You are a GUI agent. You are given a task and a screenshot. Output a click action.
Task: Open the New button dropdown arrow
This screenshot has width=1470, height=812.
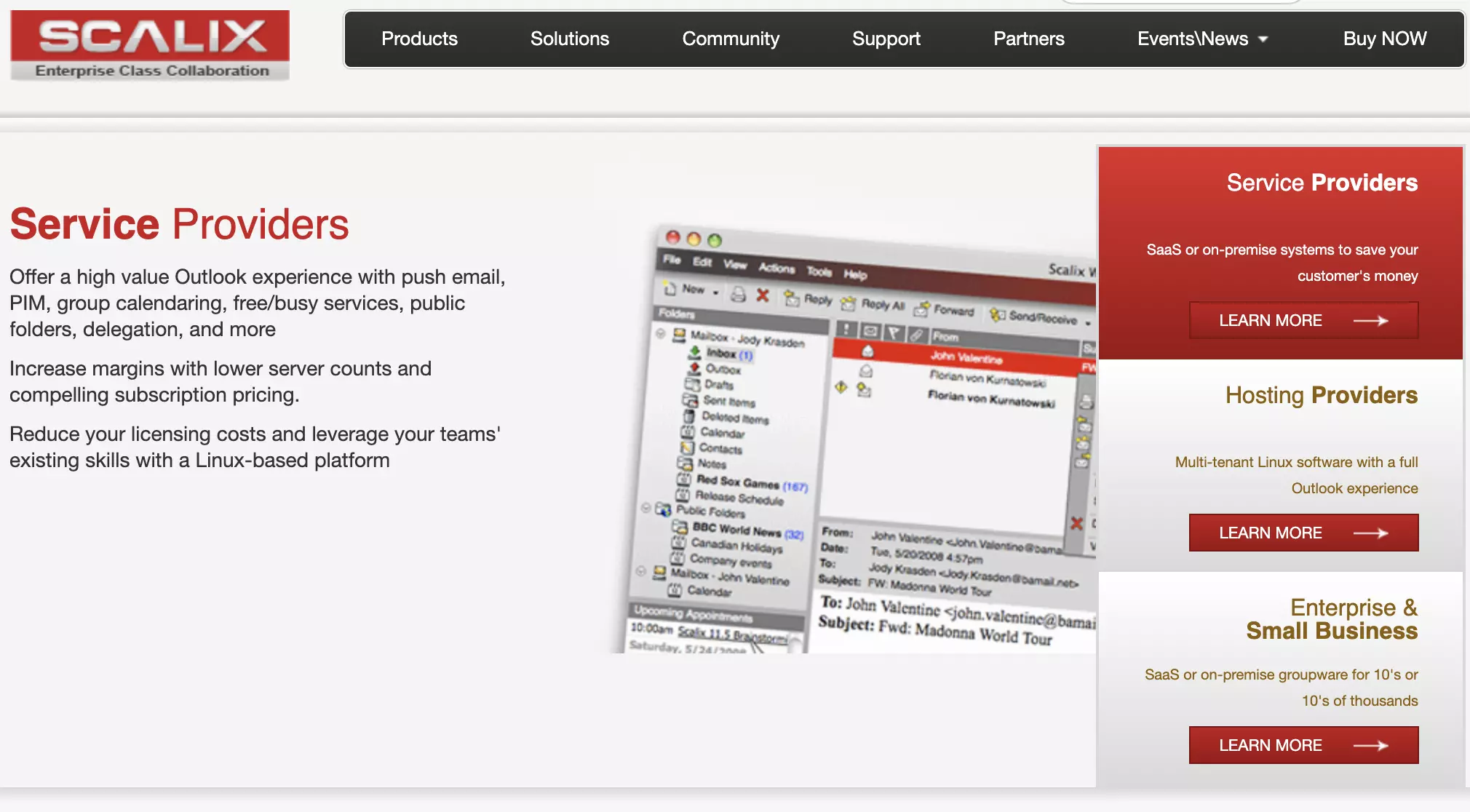pos(715,292)
